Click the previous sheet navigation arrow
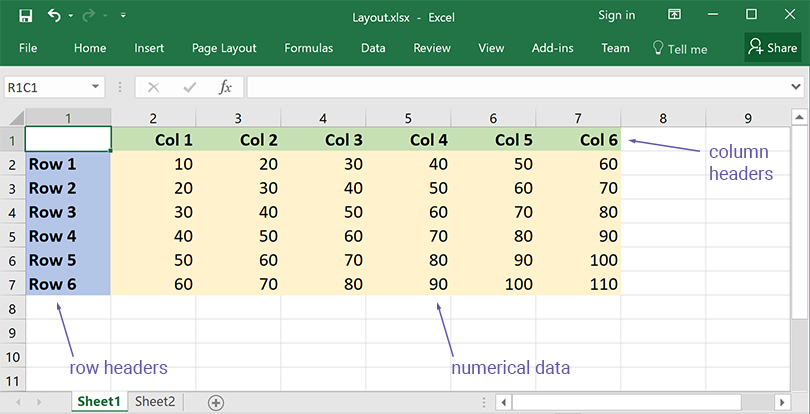Screen dimensions: 810x414 [19, 402]
